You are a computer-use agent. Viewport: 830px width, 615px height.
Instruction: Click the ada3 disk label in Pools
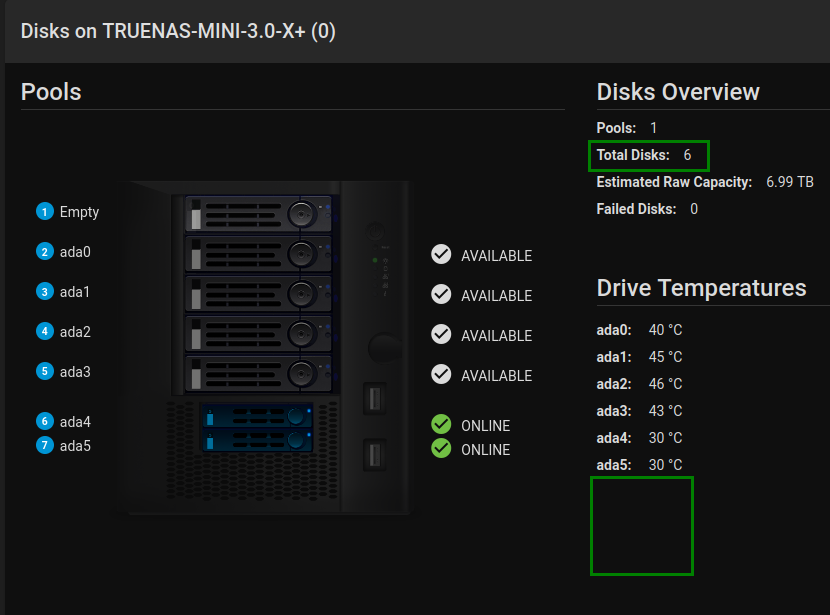coord(75,372)
